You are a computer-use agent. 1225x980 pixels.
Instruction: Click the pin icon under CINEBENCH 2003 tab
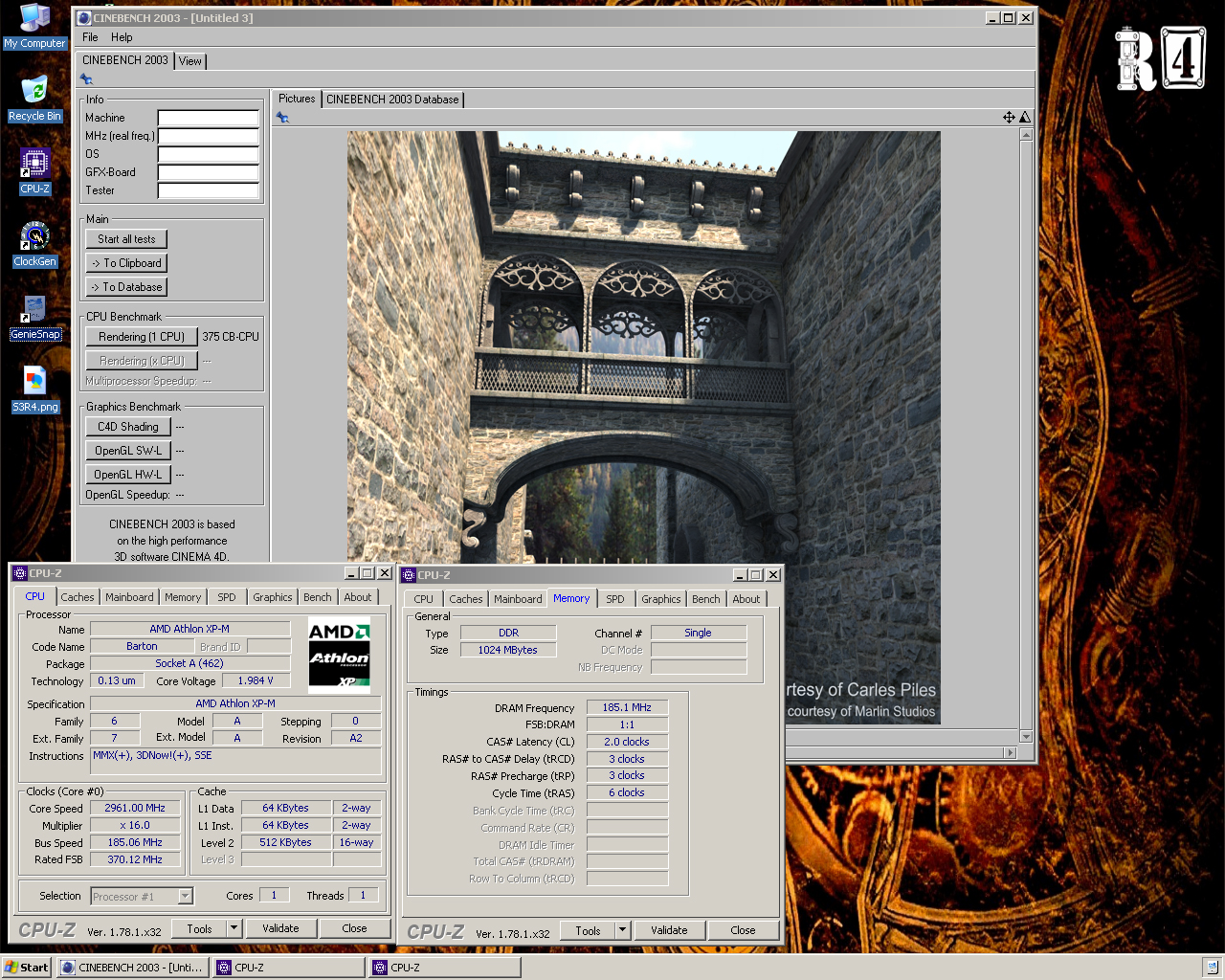pos(86,79)
